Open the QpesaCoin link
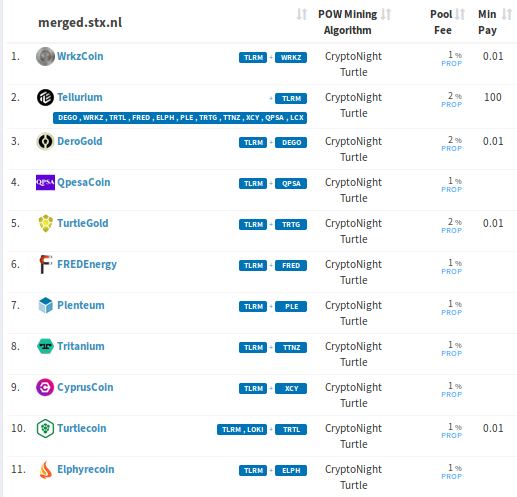 click(x=84, y=182)
